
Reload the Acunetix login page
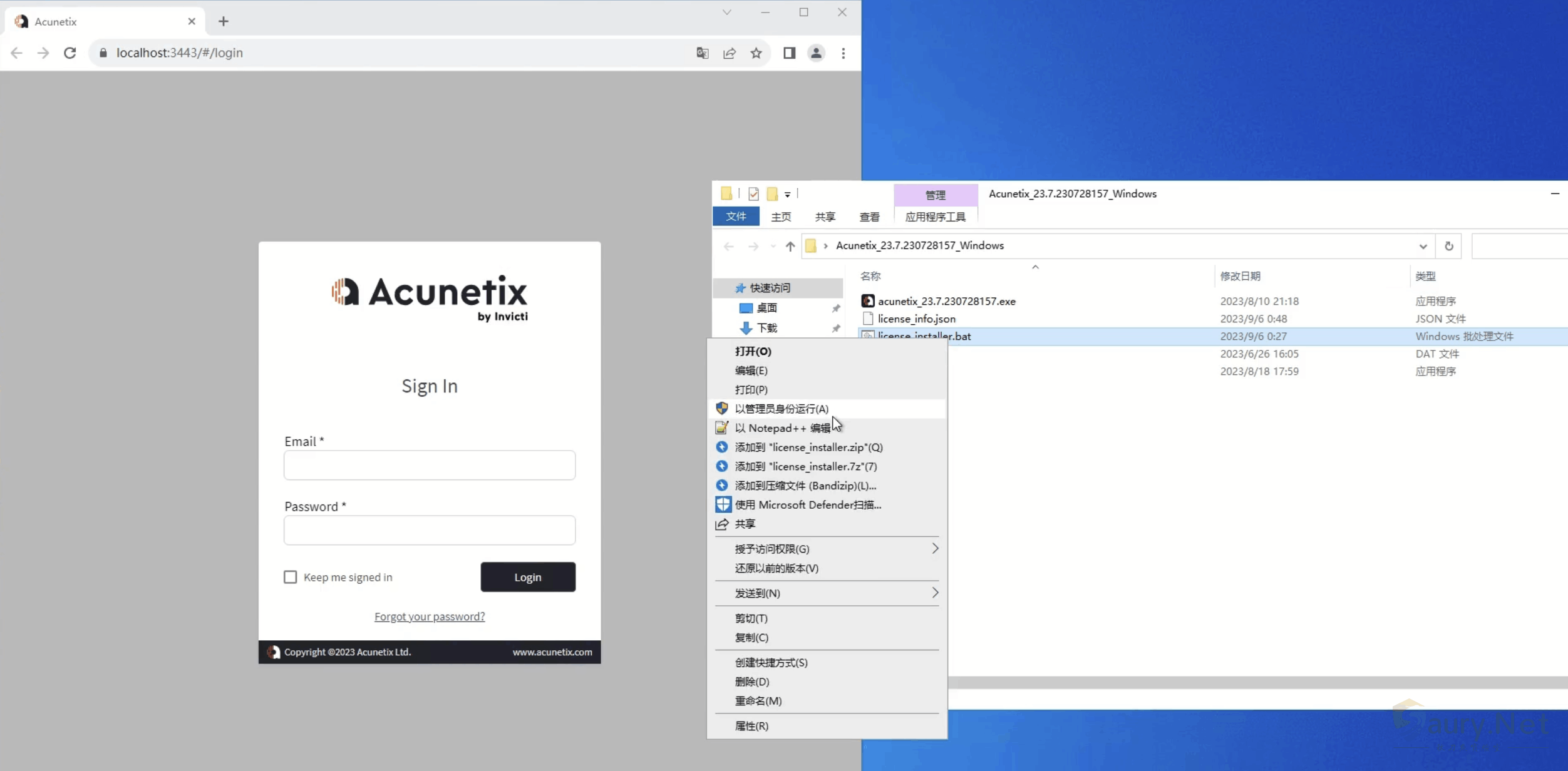pos(70,53)
